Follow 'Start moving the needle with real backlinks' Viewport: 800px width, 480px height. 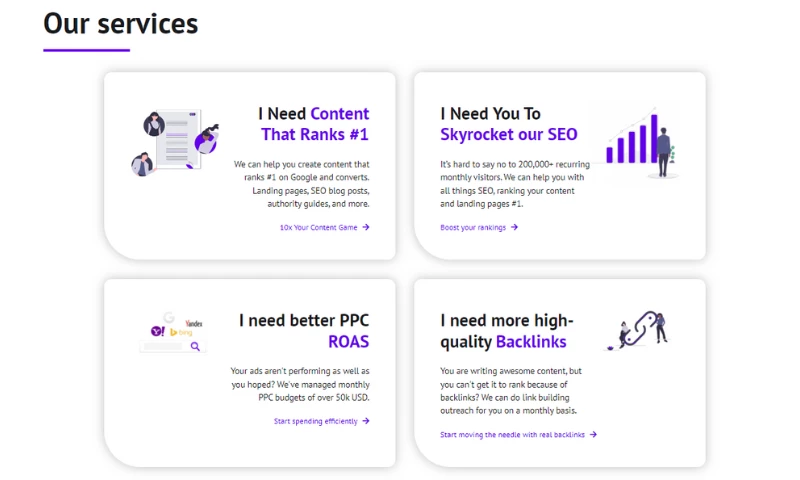(x=512, y=434)
